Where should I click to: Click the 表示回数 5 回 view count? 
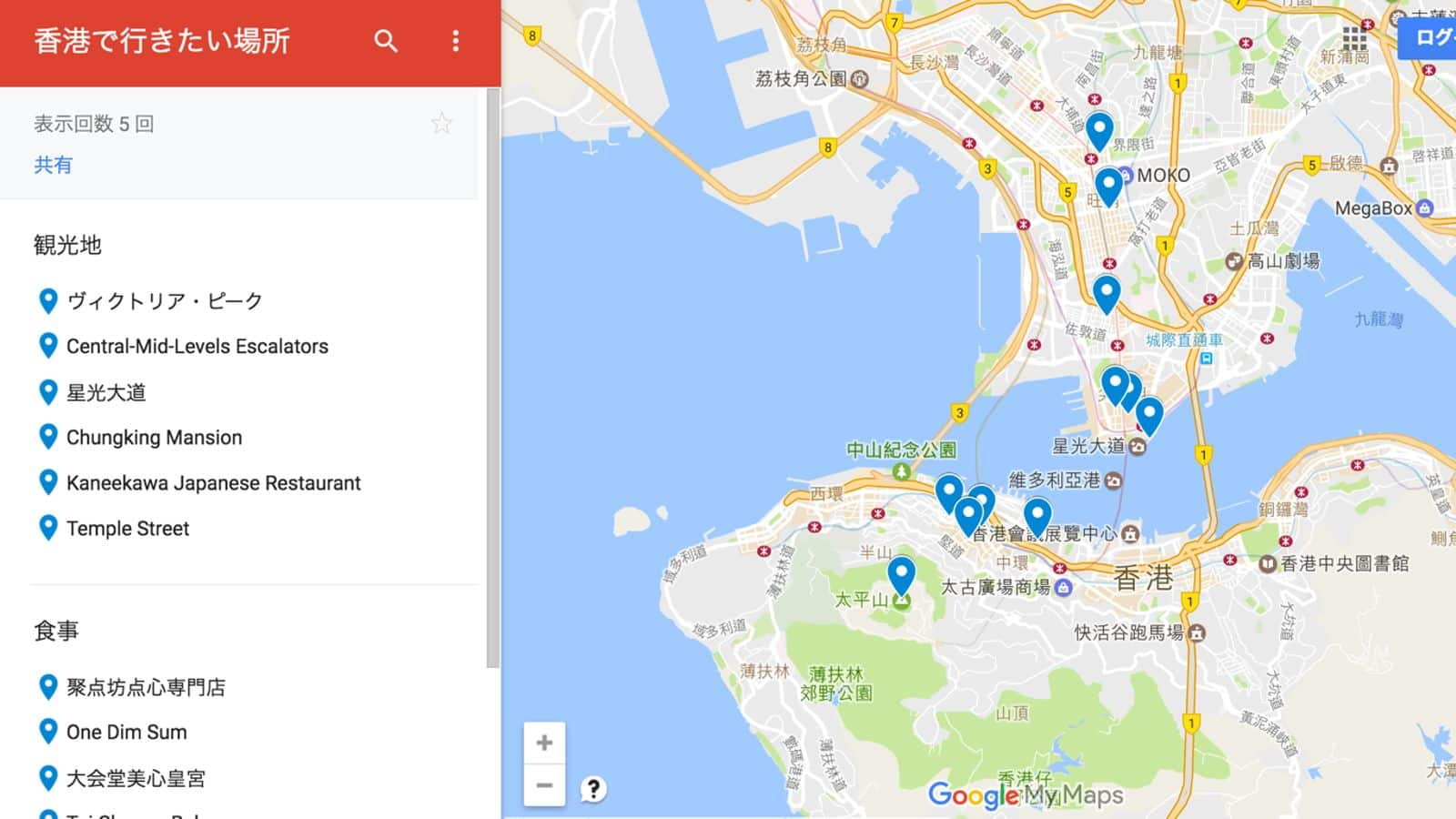[94, 124]
